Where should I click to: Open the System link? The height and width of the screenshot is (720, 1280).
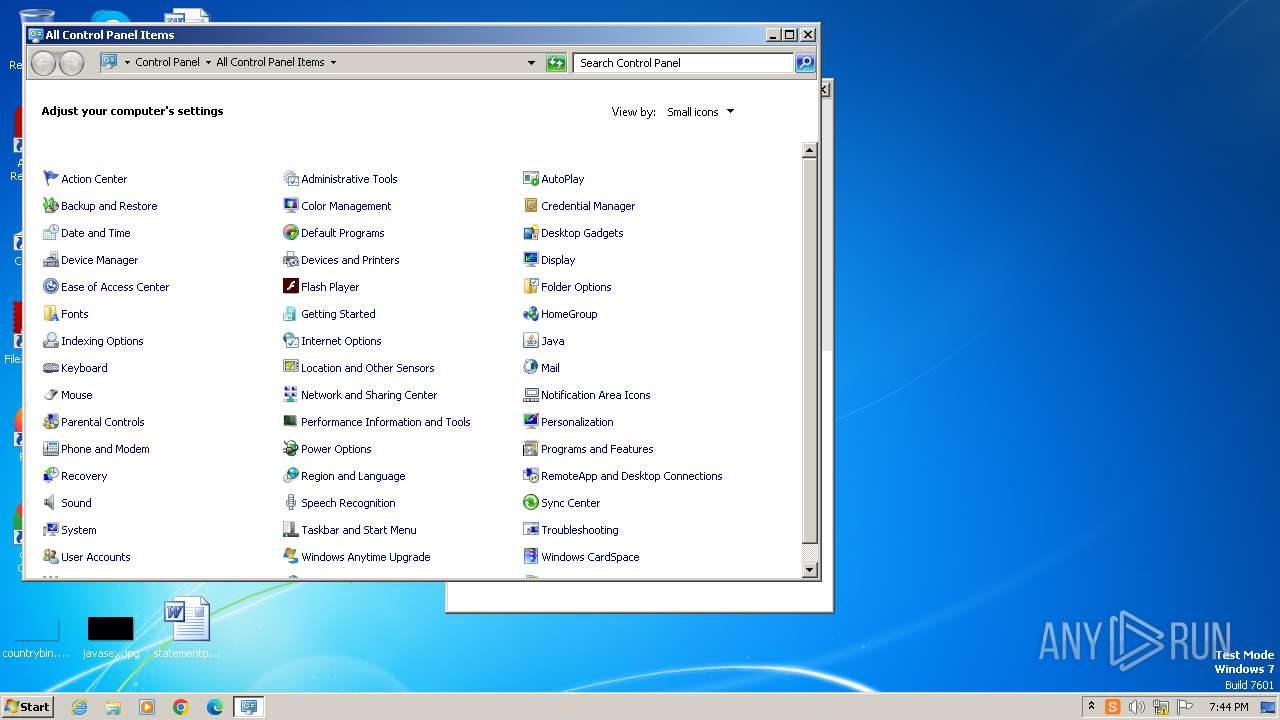(x=79, y=530)
